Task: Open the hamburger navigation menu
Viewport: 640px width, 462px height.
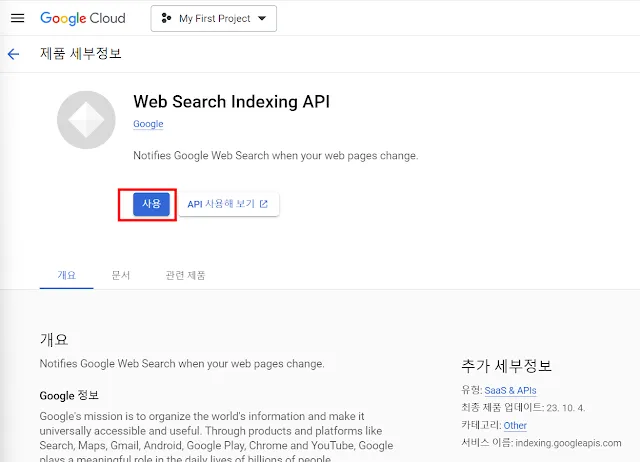Action: coord(18,18)
